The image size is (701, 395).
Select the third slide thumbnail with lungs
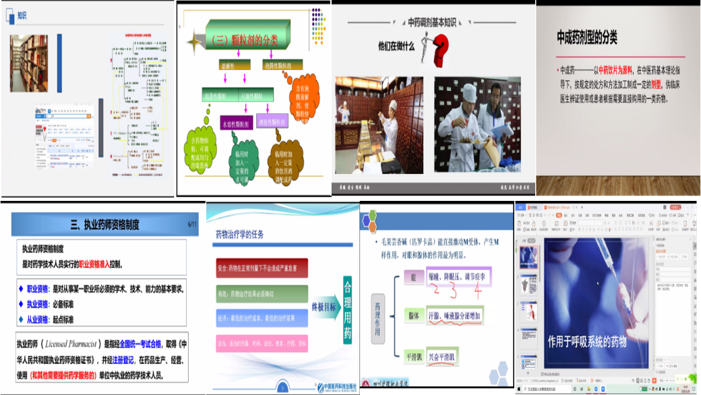529,311
